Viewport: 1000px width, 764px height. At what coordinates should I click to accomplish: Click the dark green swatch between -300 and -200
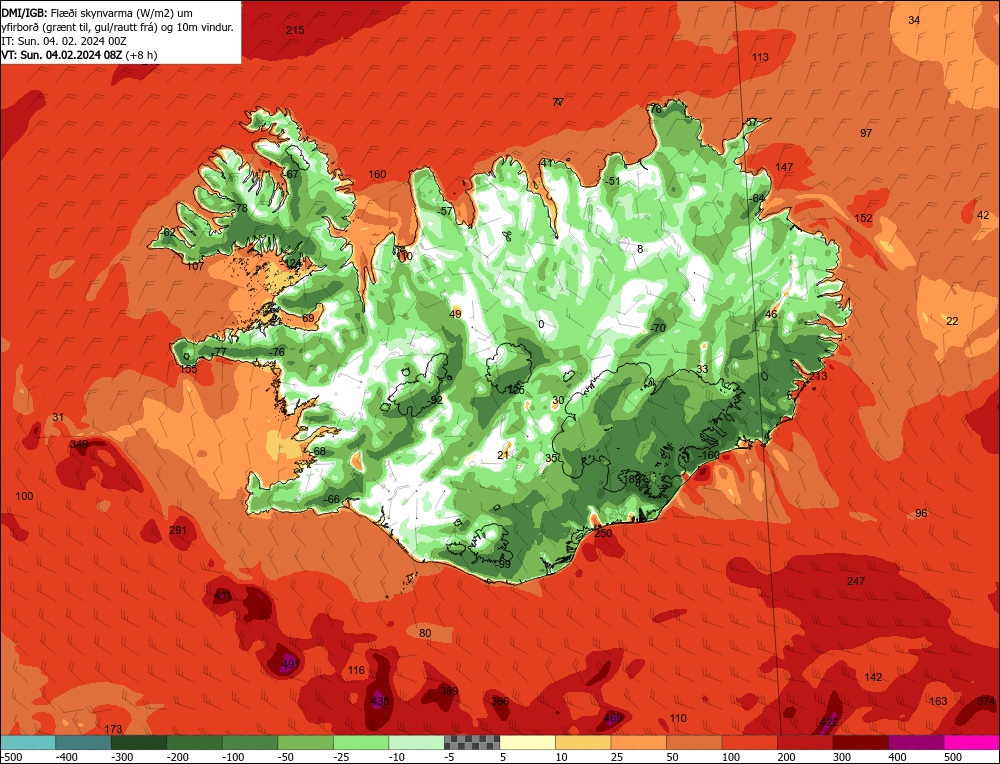tap(138, 742)
